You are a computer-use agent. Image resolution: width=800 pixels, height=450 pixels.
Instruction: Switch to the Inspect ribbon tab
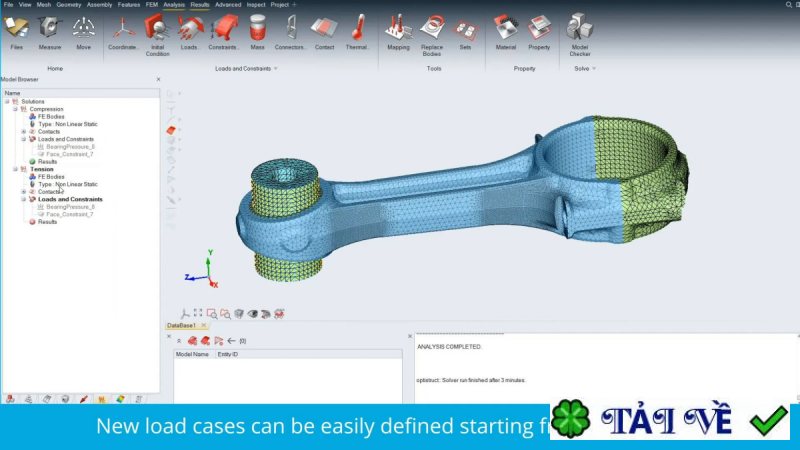tap(256, 5)
